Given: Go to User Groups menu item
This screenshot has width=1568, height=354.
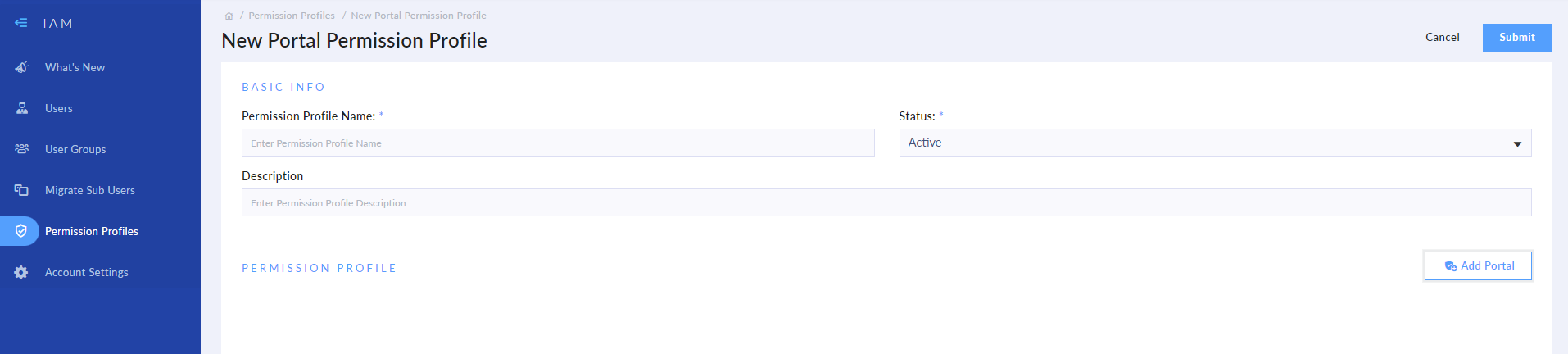Looking at the screenshot, I should coord(75,149).
